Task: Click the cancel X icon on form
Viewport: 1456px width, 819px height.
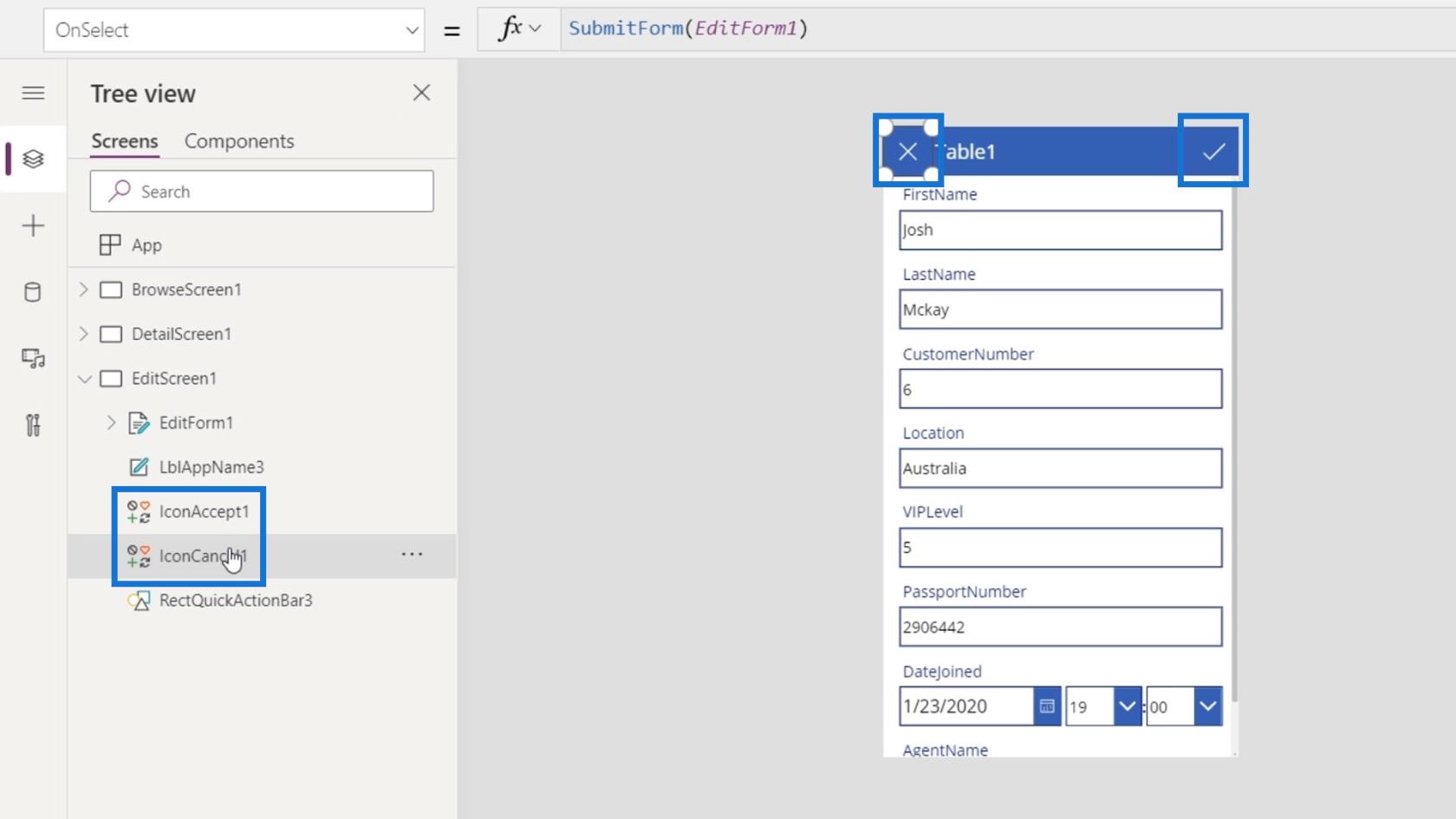Action: tap(907, 152)
